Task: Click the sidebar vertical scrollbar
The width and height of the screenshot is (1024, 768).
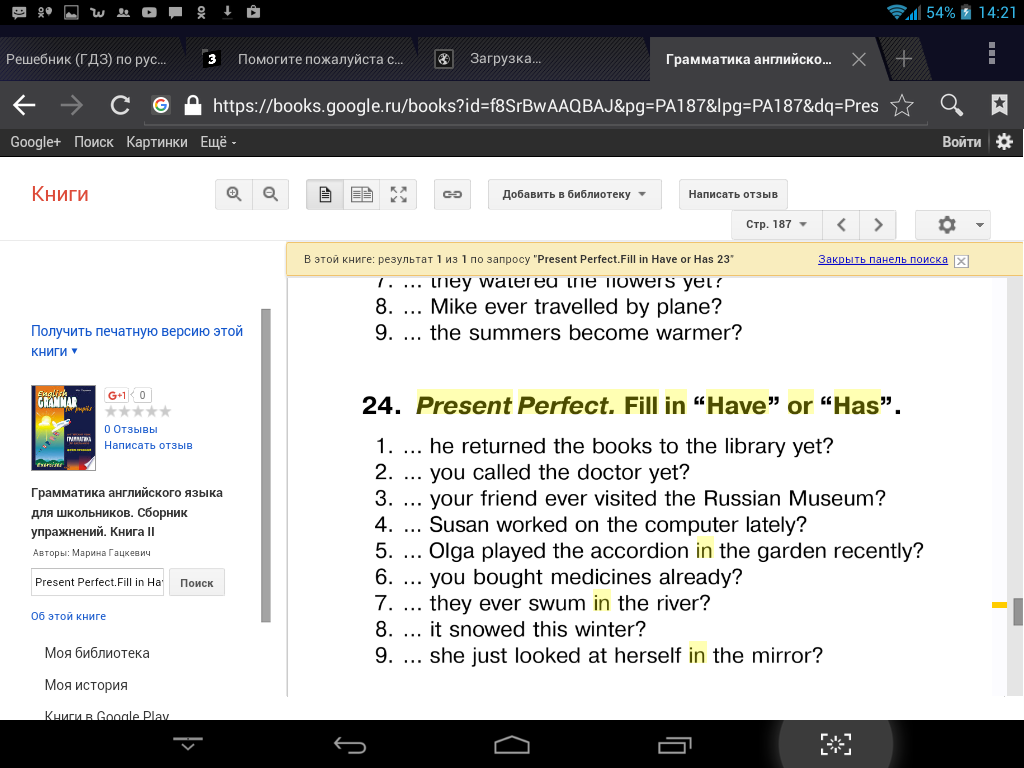Action: tap(266, 465)
